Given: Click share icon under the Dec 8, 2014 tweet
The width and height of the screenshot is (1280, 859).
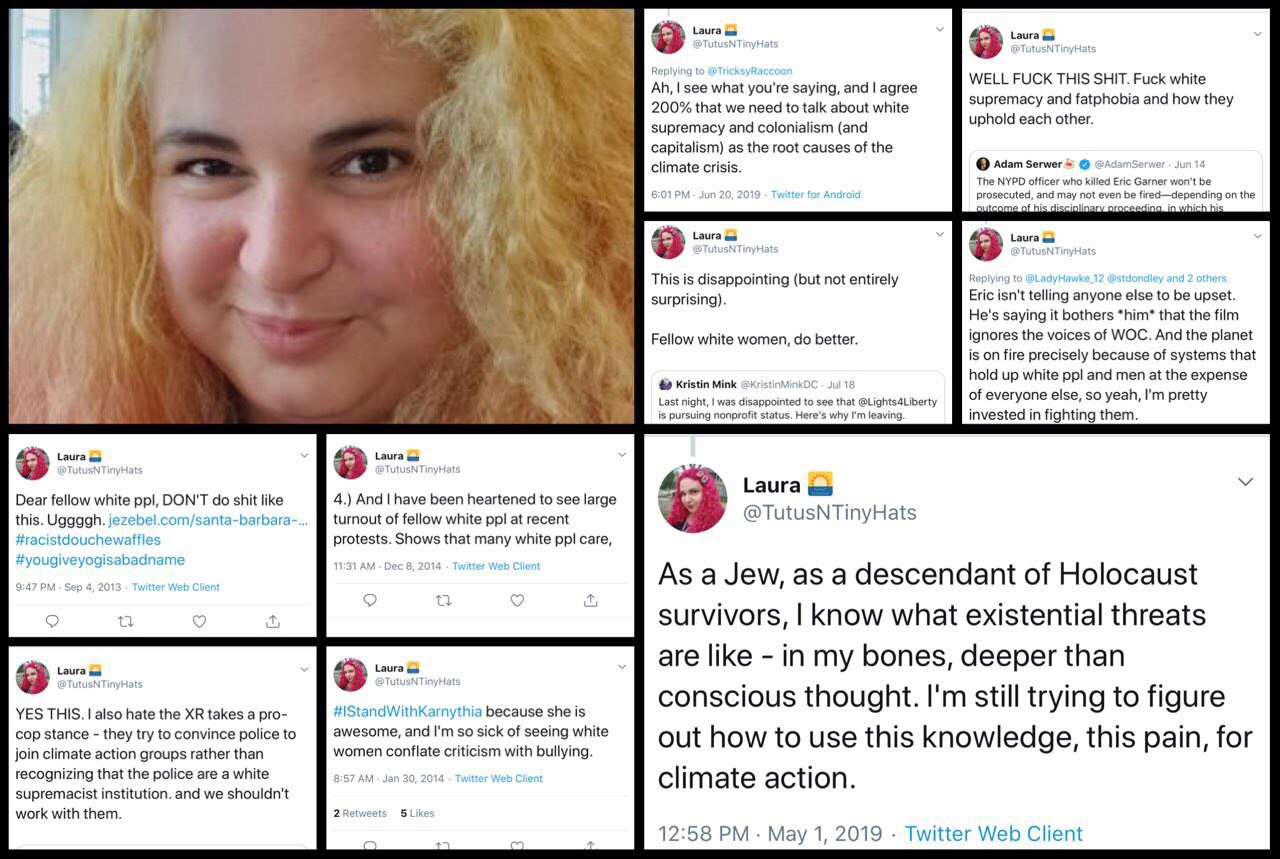Looking at the screenshot, I should pos(591,600).
